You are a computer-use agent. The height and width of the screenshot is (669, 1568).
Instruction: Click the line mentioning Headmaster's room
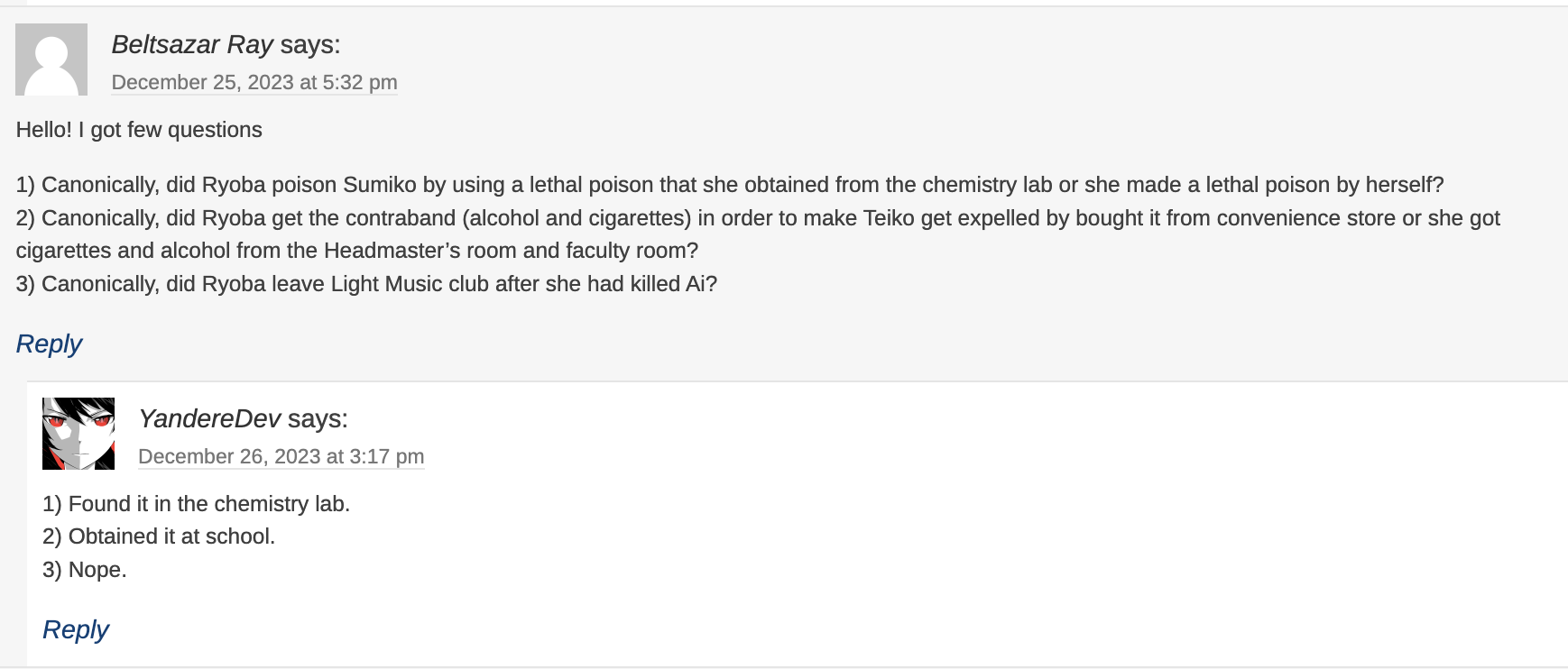pos(357,251)
